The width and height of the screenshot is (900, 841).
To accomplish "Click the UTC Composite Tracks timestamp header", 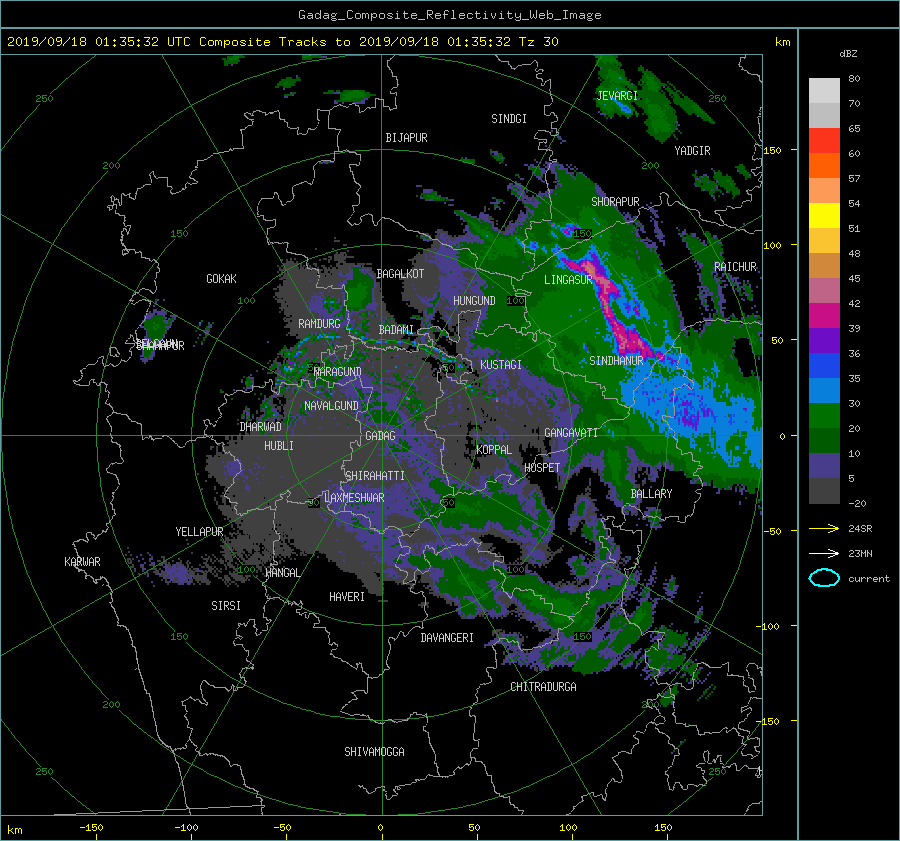I will tap(282, 42).
